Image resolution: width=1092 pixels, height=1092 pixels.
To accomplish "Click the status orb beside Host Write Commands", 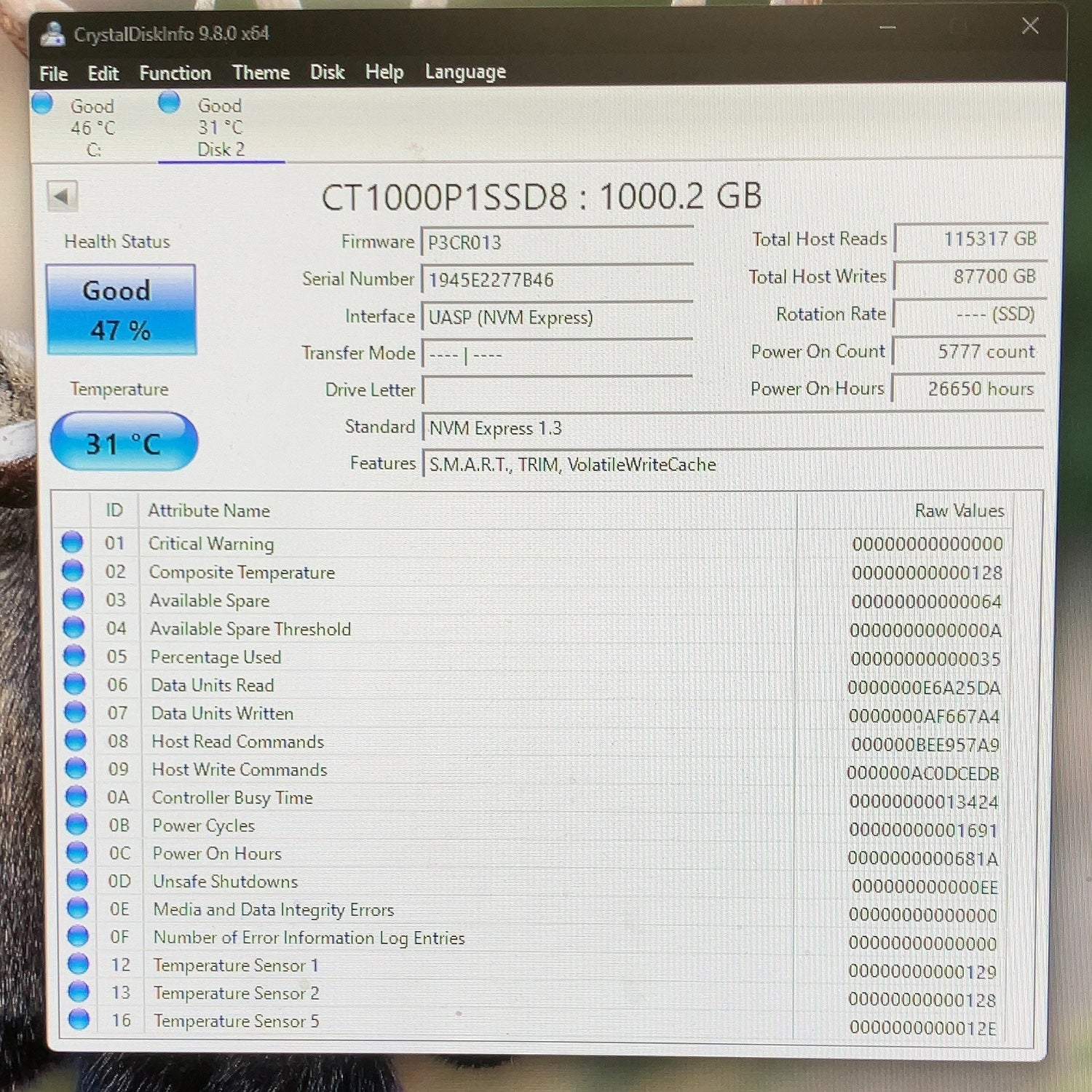I will 75,768.
